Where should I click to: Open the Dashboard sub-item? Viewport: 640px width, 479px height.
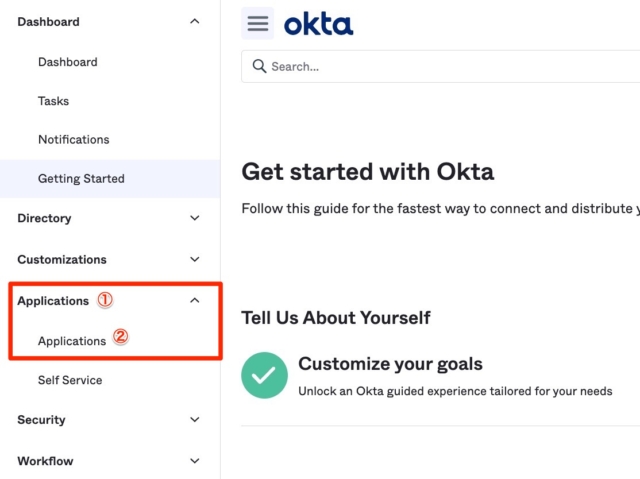(68, 62)
